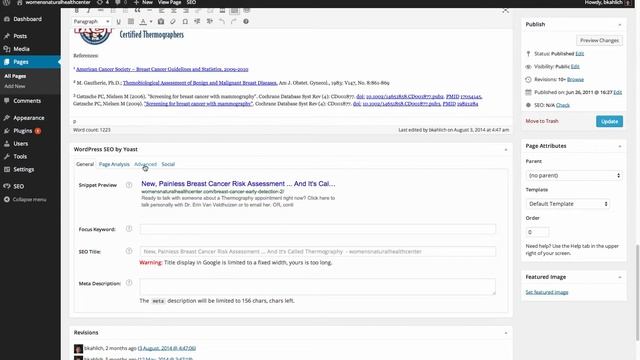Collapse the Publish panel
640x360 pixels.
click(620, 24)
